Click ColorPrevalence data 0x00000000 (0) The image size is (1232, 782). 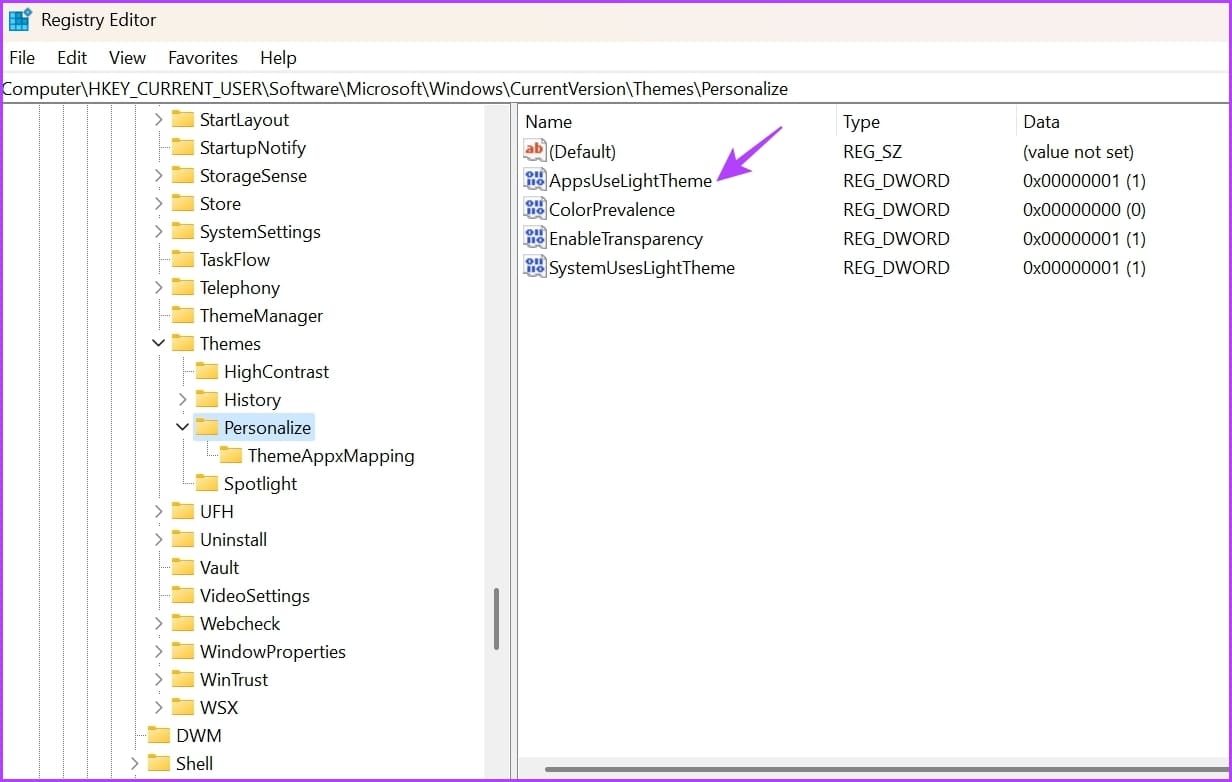click(x=1084, y=210)
